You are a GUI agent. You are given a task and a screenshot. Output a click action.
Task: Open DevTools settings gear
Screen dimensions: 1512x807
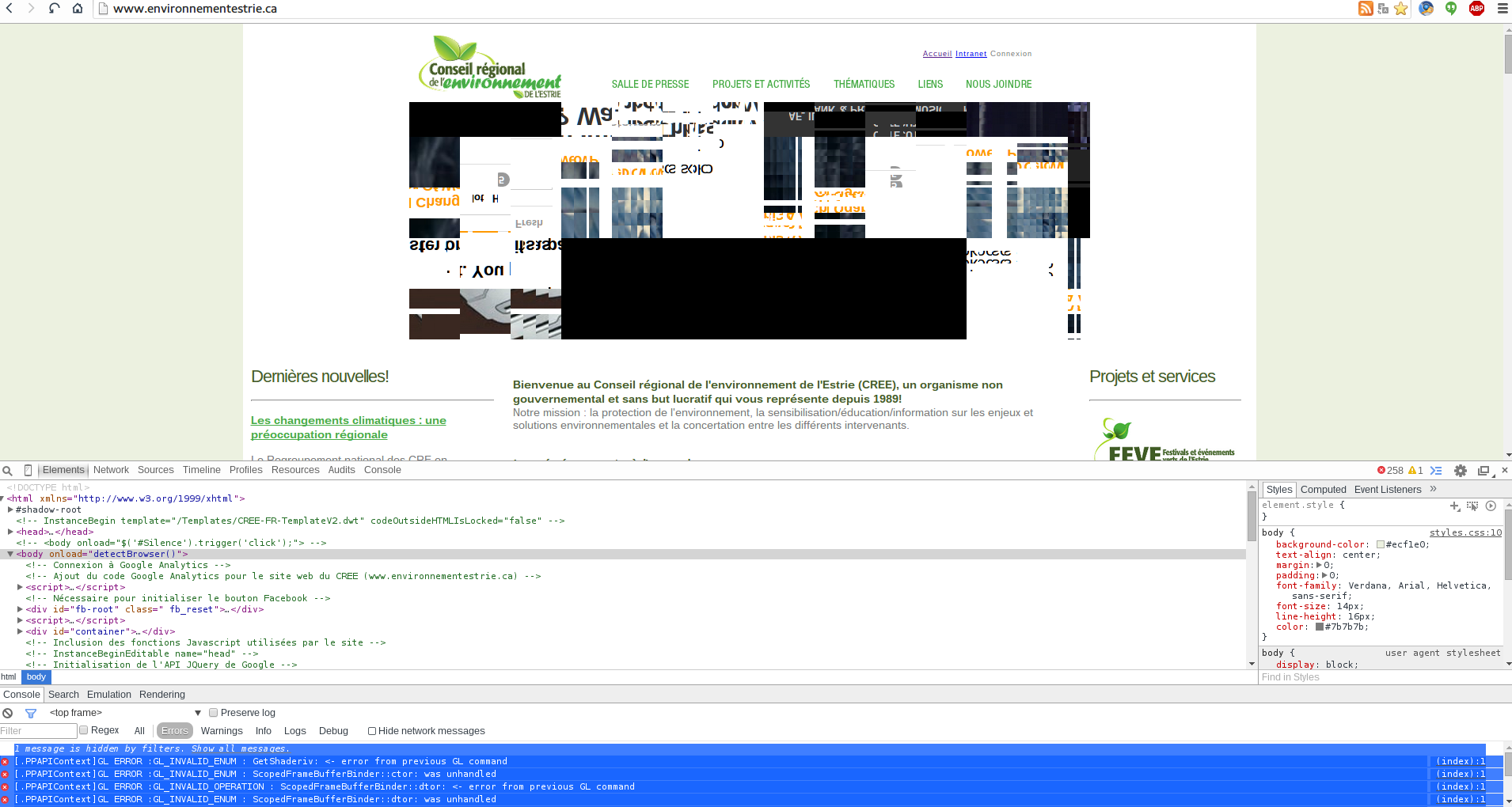(x=1461, y=471)
